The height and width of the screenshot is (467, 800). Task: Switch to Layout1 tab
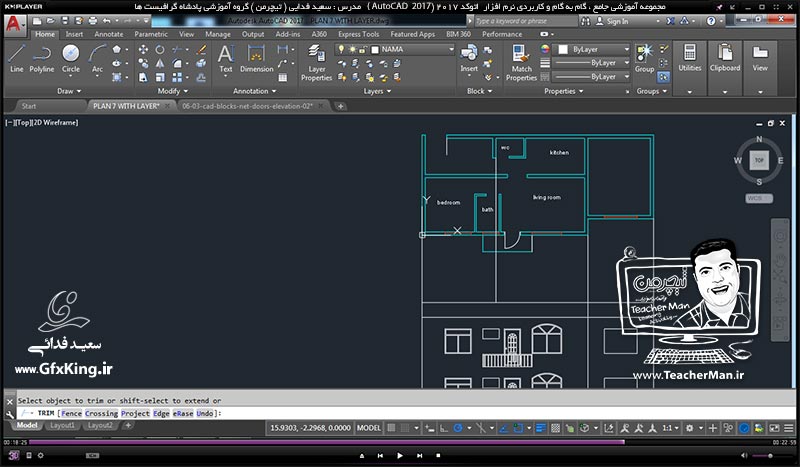click(x=62, y=425)
